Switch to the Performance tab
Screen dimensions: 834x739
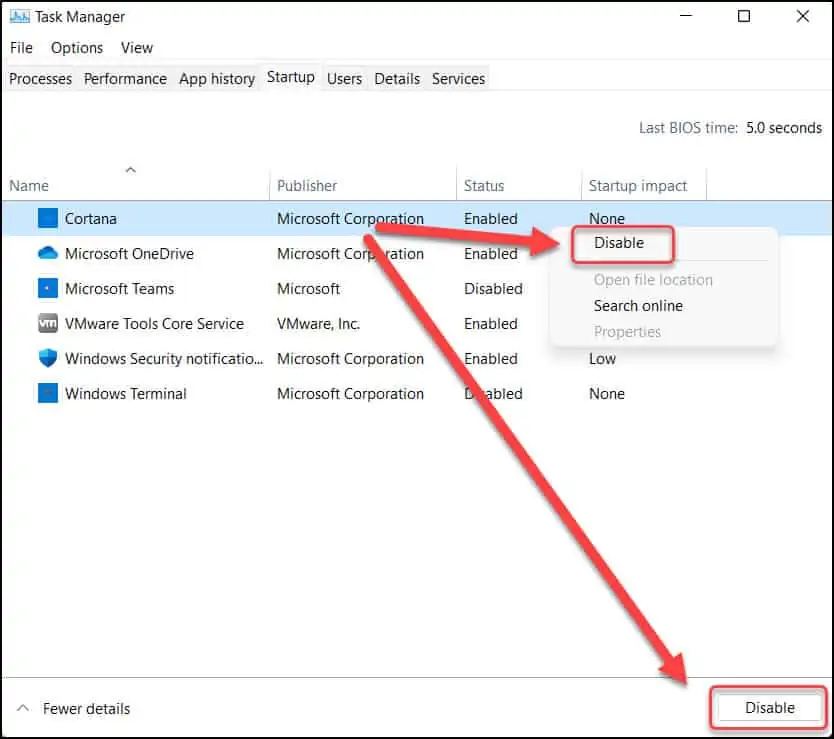pyautogui.click(x=125, y=79)
